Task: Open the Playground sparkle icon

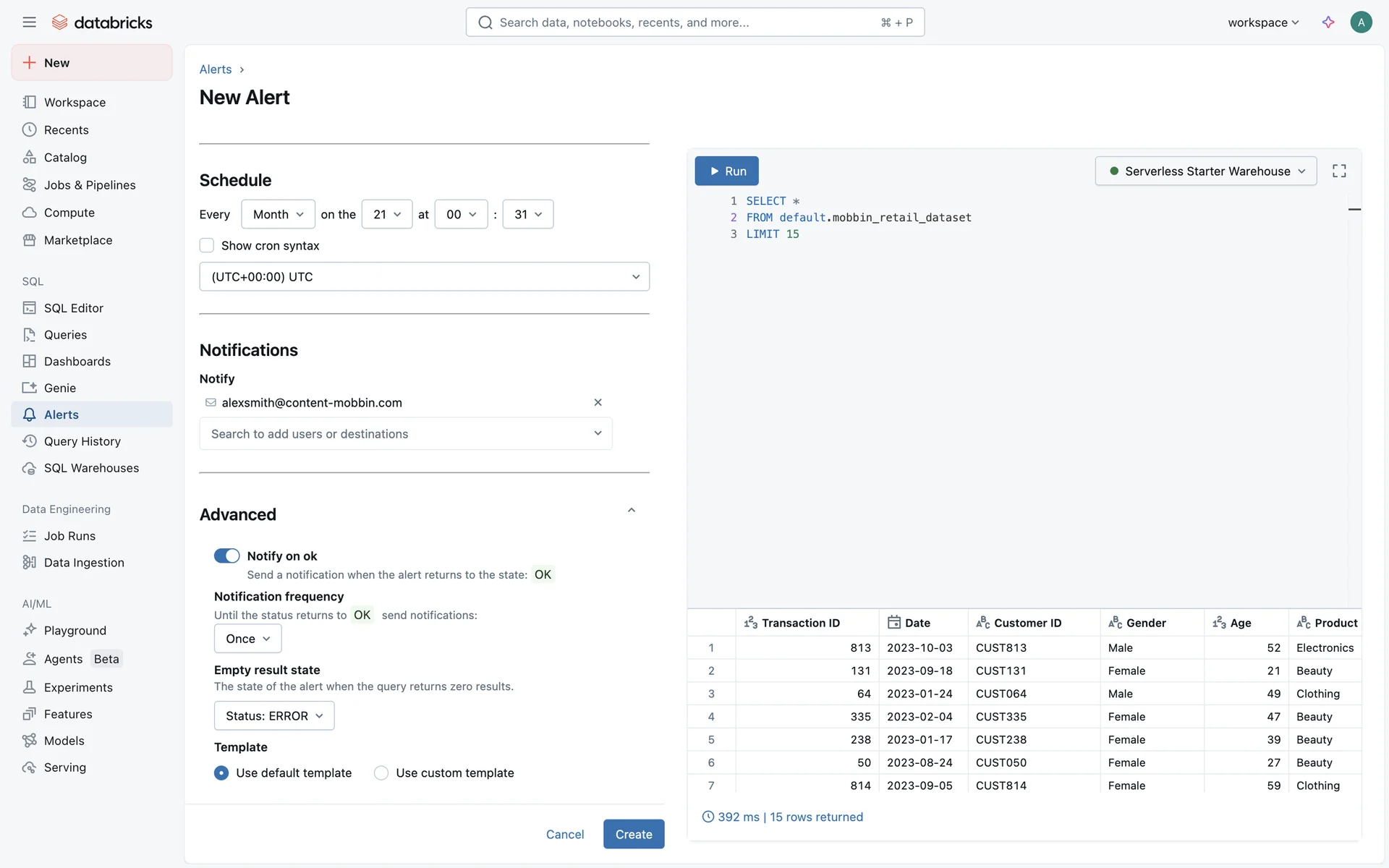Action: pyautogui.click(x=29, y=630)
